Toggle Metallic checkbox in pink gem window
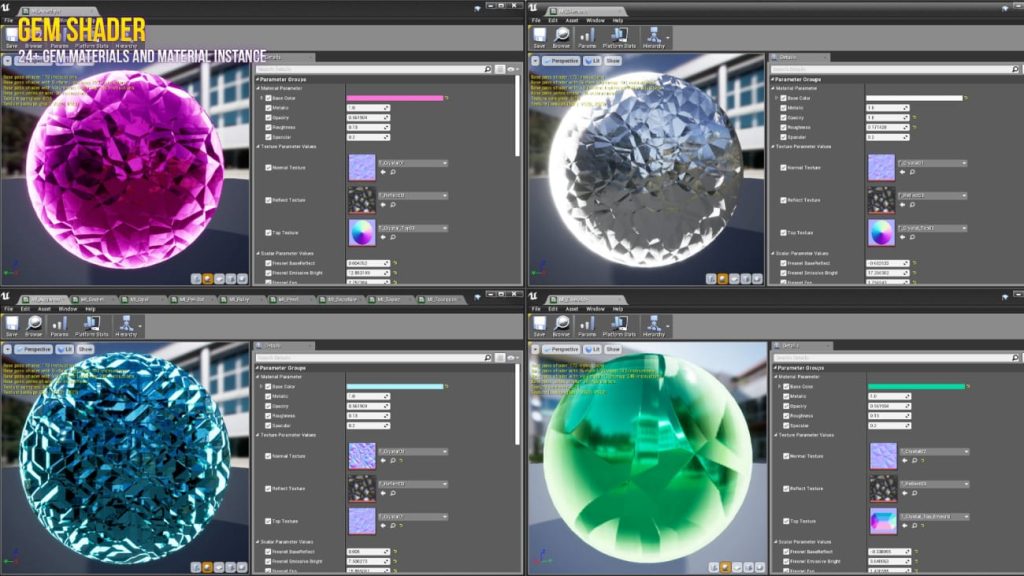1024x576 pixels. pyautogui.click(x=268, y=108)
